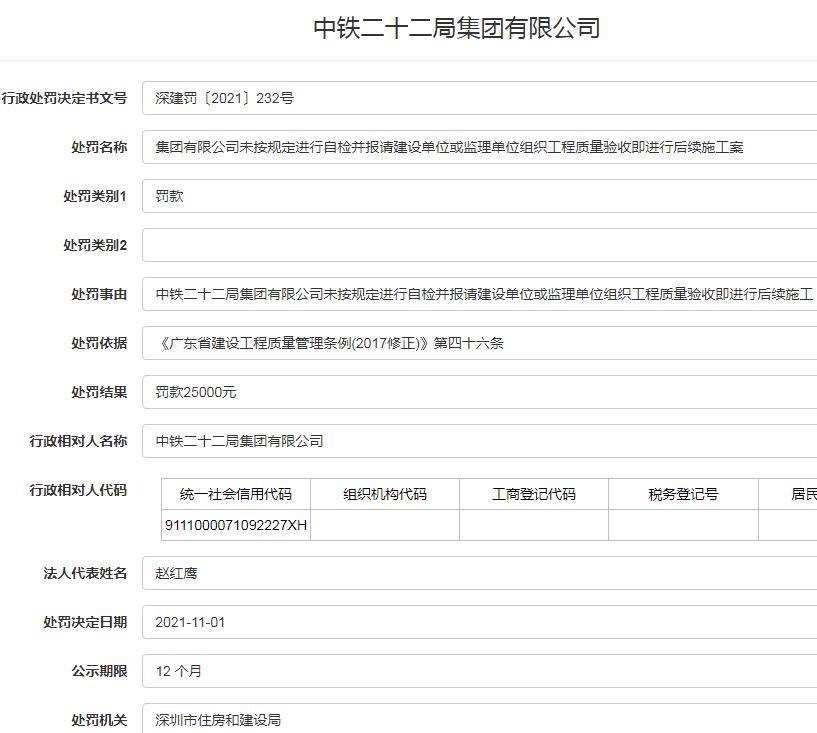Click the 公示期限 field showing 12 个月
This screenshot has height=733, width=817.
[479, 671]
